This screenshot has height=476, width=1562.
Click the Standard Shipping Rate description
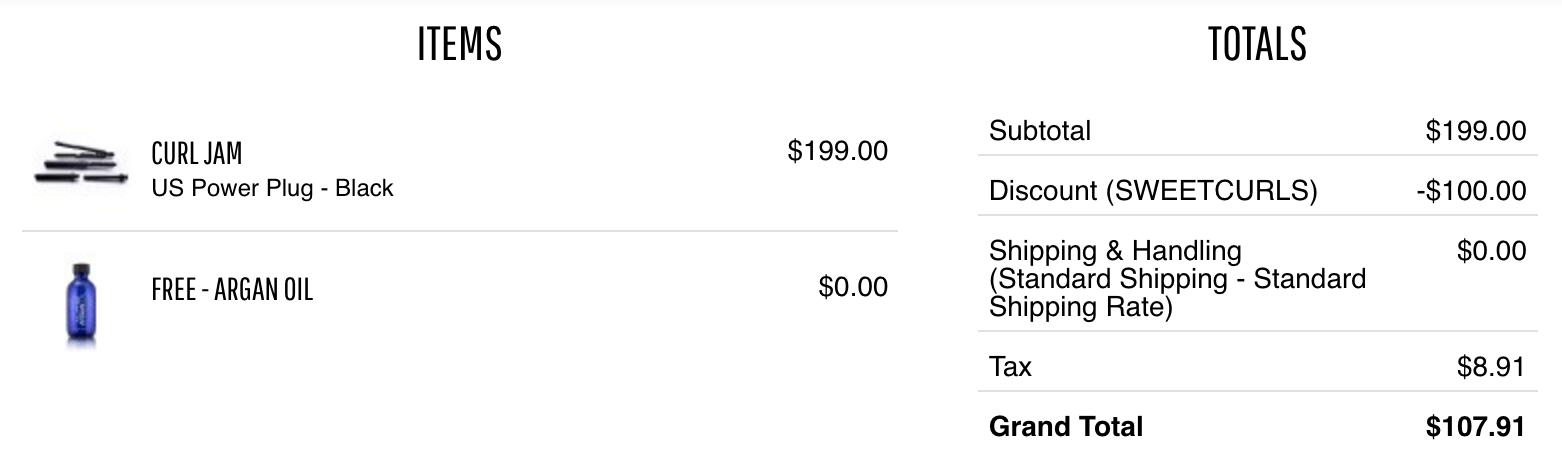1177,293
